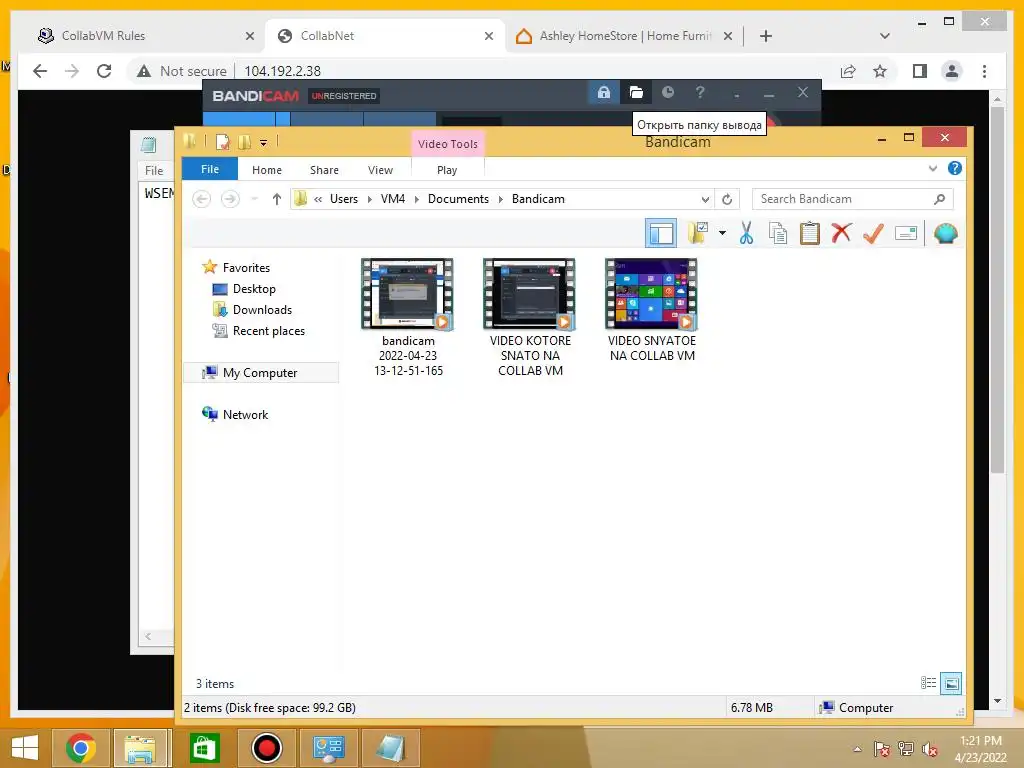
Task: Select the VIDEO SNYATOE NA COLLAB VM file
Action: pos(652,310)
